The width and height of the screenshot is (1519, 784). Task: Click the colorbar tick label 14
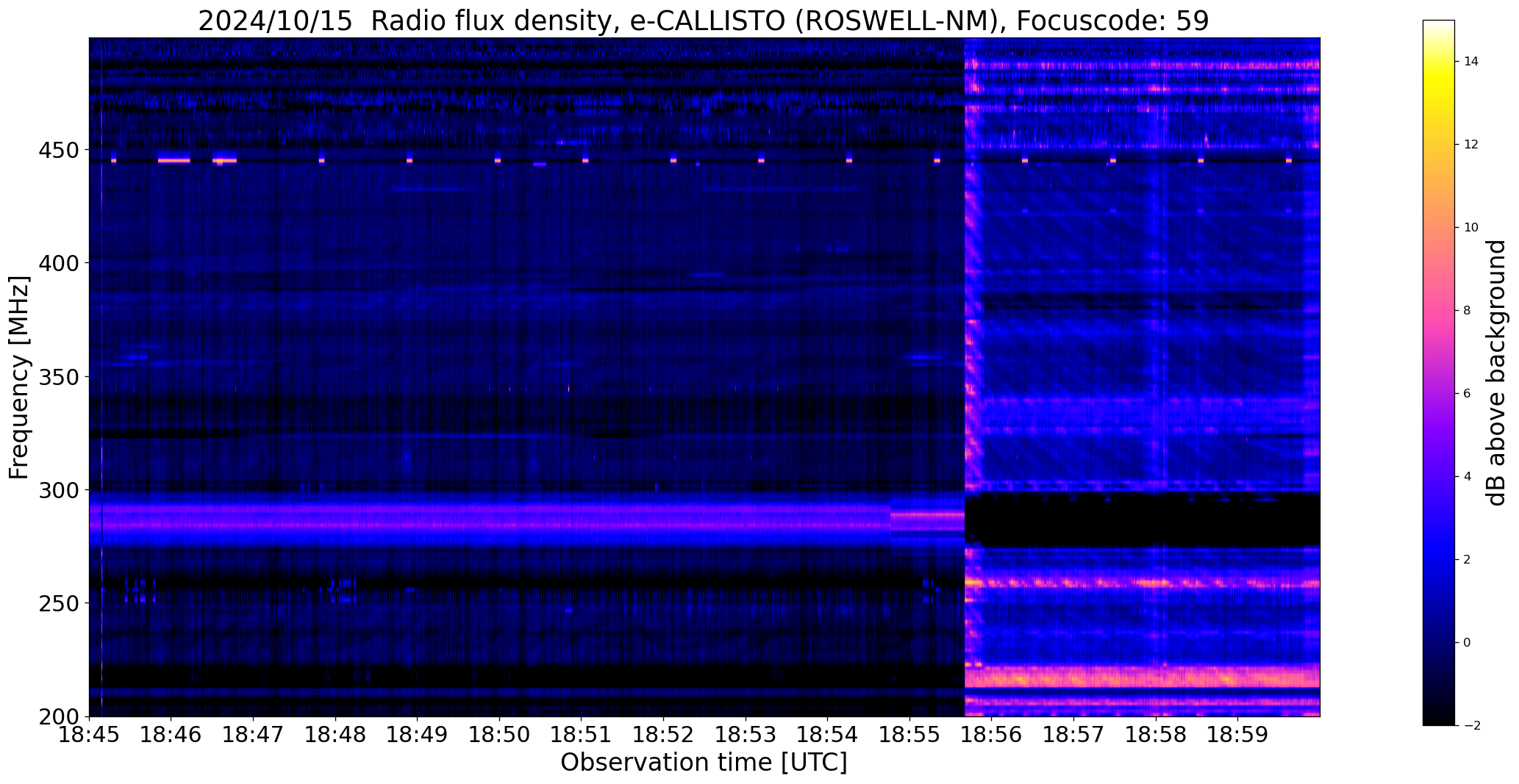1471,62
